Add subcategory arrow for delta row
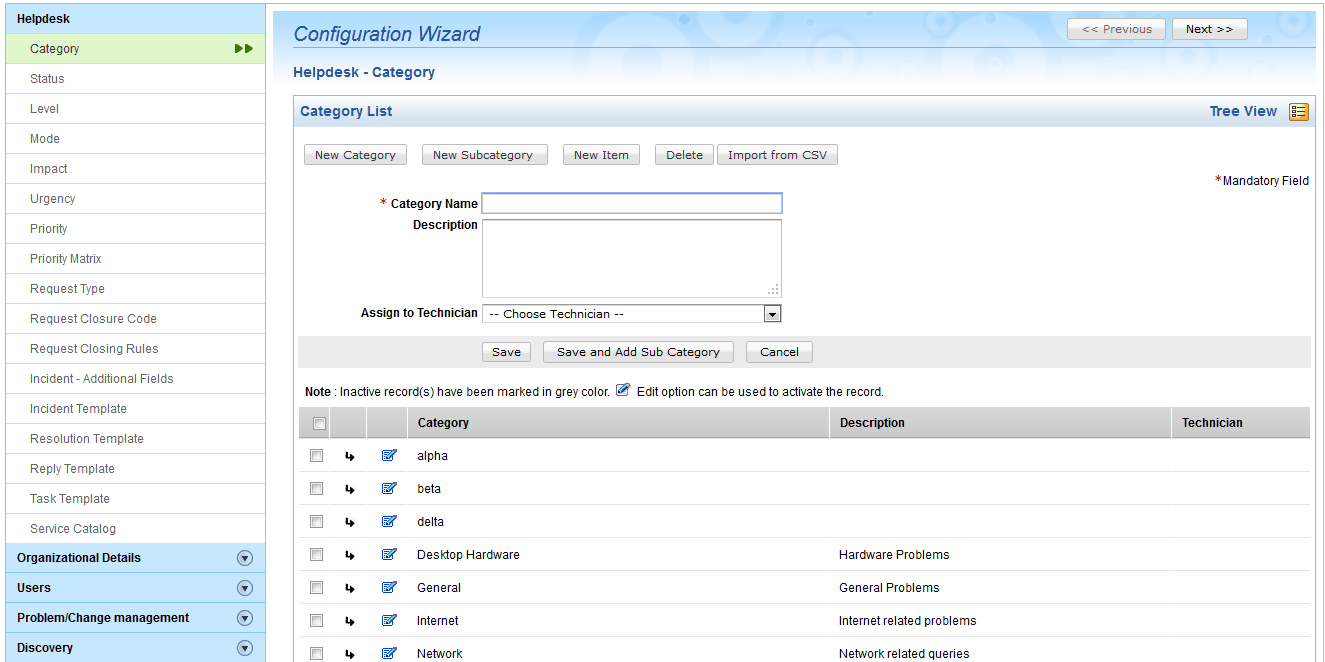 (349, 523)
